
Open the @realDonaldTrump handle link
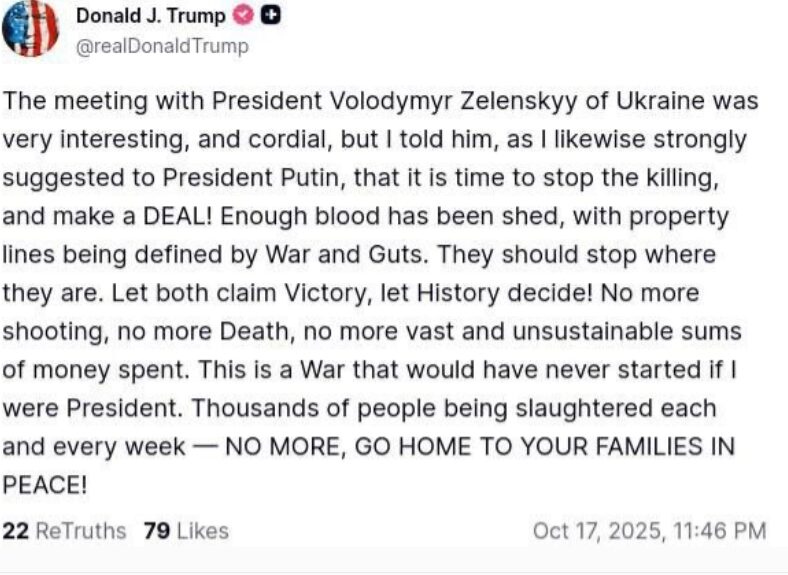click(x=163, y=46)
